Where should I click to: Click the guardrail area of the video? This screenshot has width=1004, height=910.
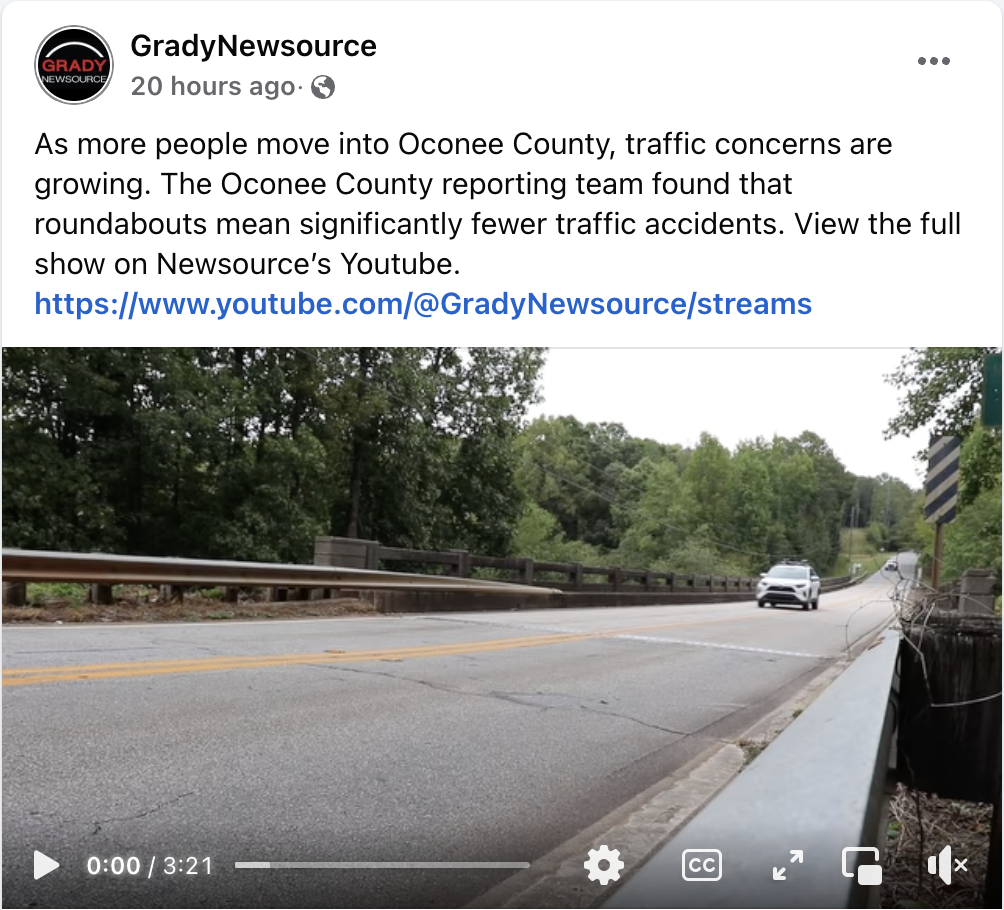click(282, 574)
